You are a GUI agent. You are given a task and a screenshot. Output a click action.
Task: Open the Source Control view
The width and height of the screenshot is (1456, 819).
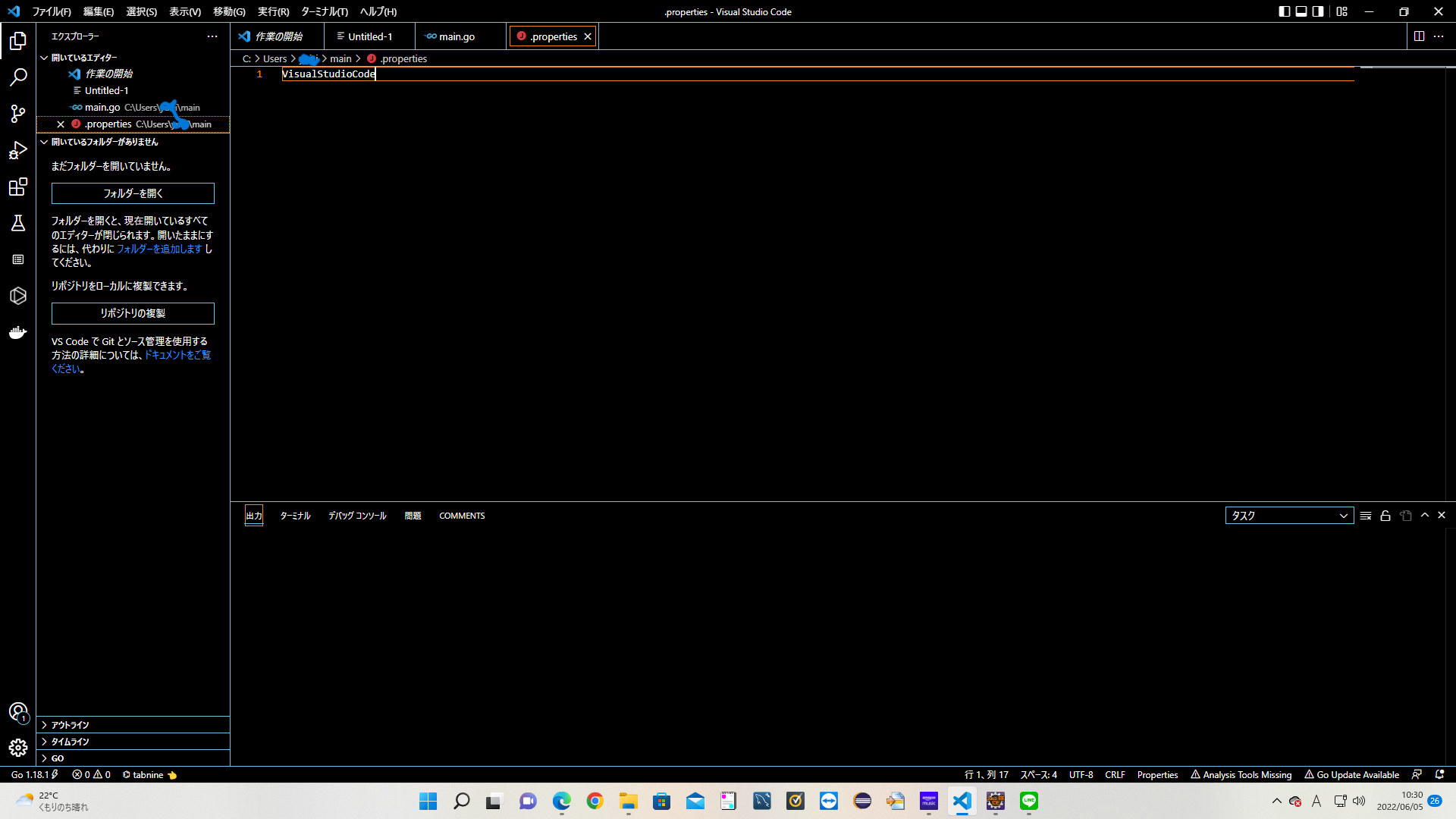[18, 114]
